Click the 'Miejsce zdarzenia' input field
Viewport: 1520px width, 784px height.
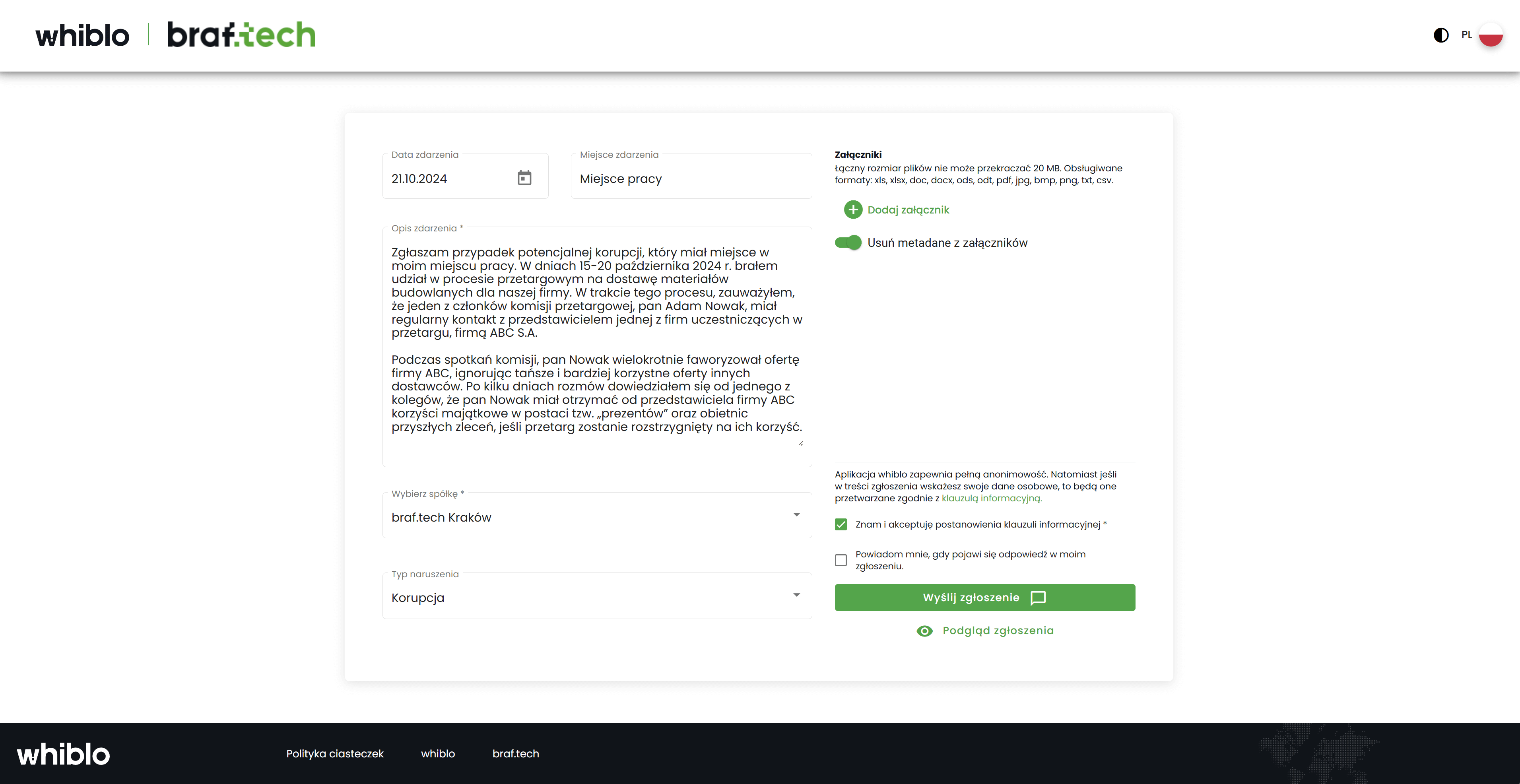click(x=691, y=177)
